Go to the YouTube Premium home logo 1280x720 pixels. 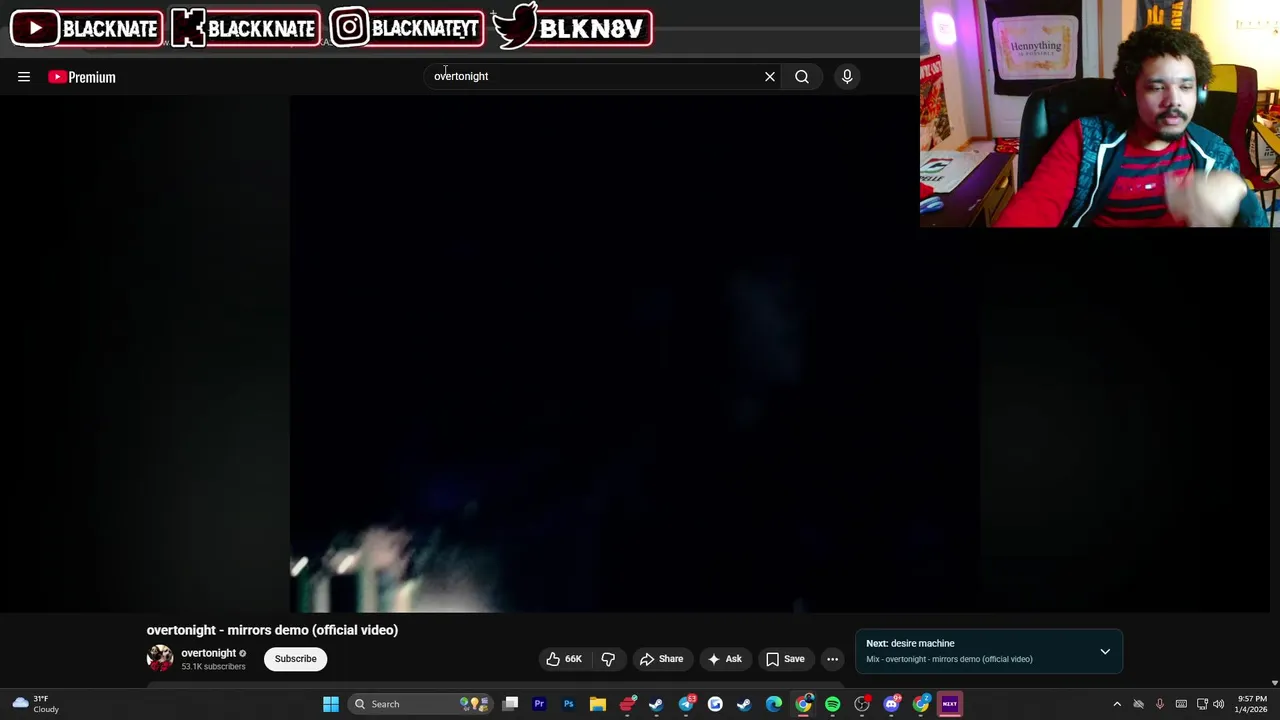tap(82, 77)
